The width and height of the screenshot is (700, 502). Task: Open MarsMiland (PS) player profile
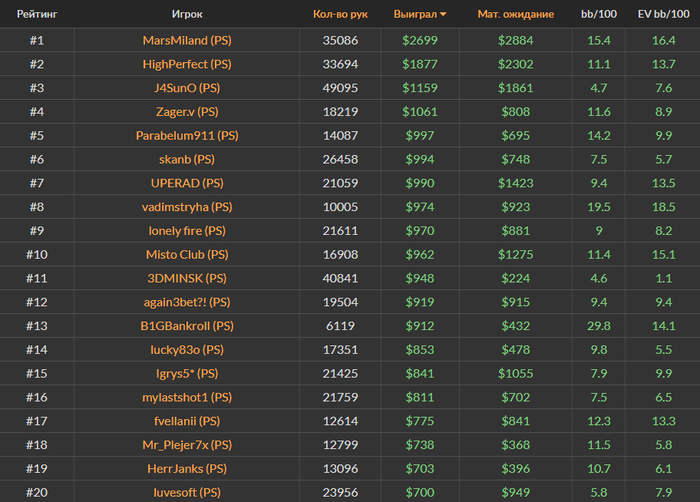[187, 40]
